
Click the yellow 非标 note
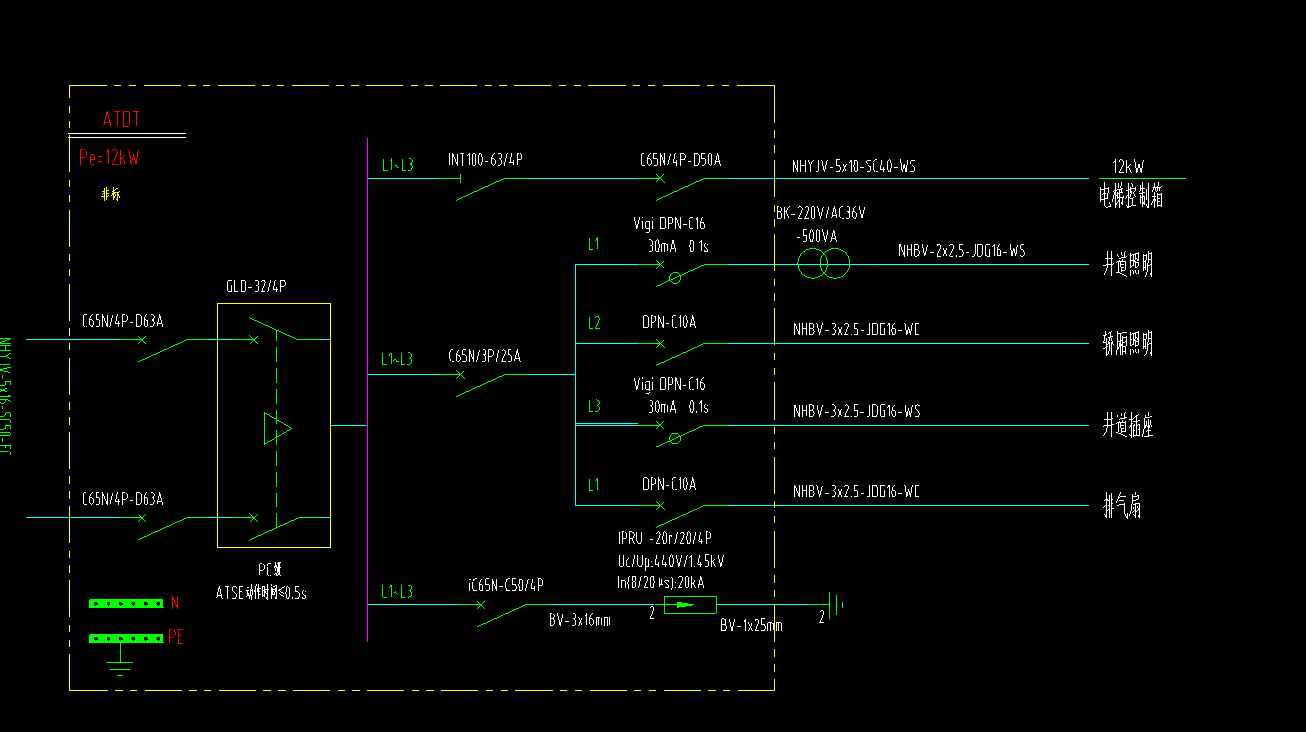[x=110, y=195]
